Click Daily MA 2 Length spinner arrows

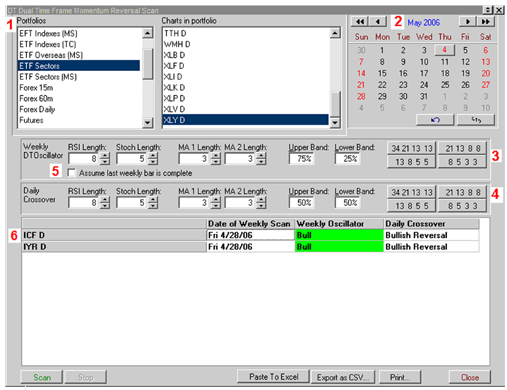tap(261, 203)
